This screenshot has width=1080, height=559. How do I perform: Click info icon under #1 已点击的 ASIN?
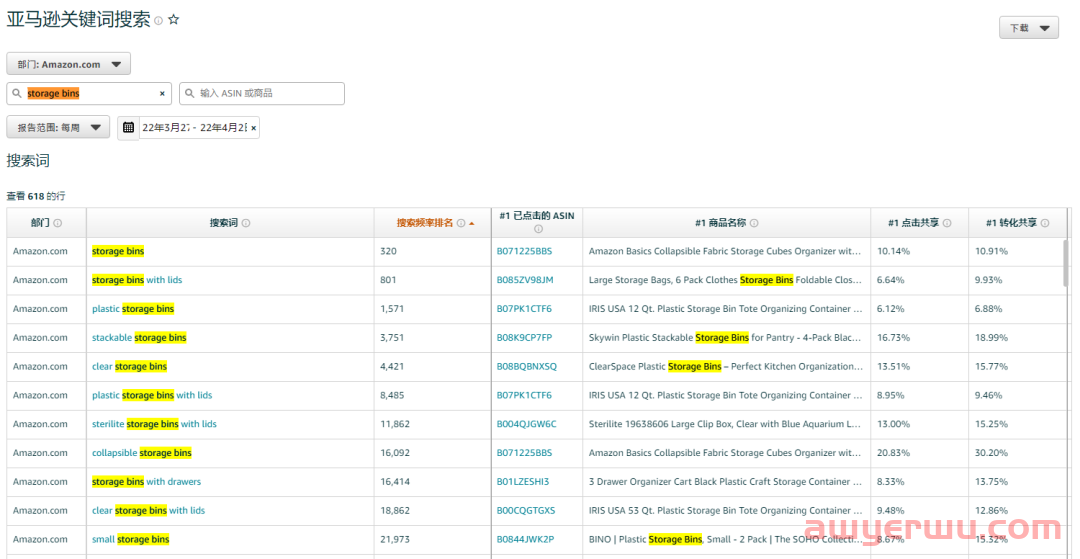coord(538,229)
